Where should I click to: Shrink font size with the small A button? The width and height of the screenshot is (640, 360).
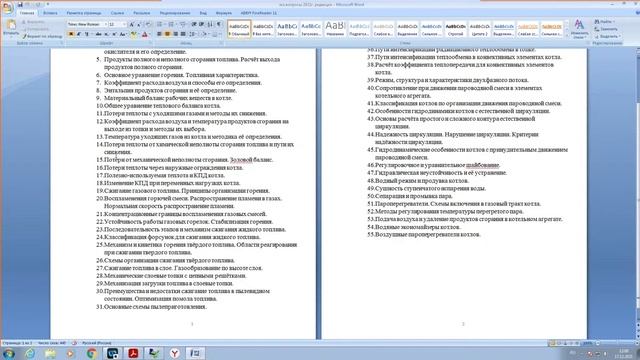pos(139,24)
